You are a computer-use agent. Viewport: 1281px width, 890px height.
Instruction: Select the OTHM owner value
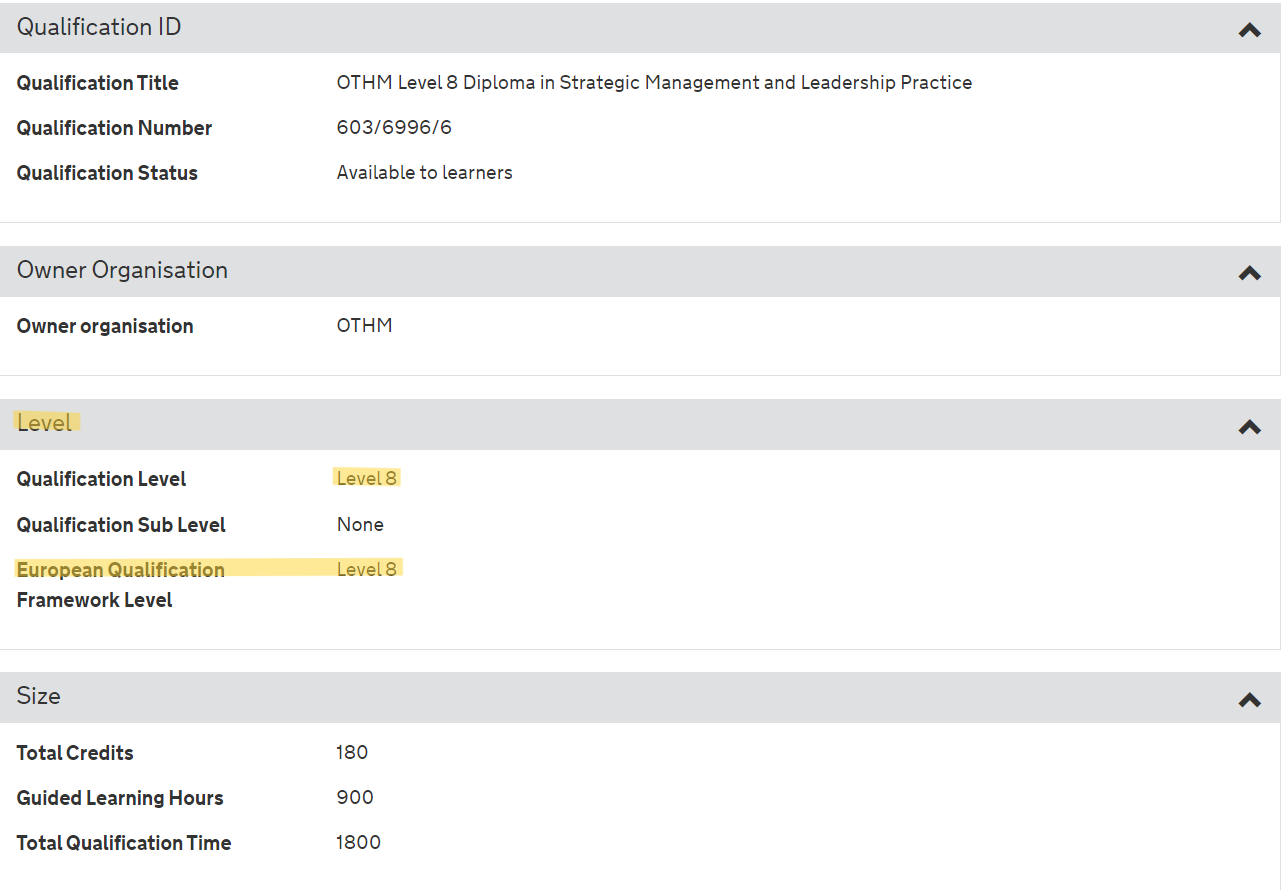[x=364, y=326]
